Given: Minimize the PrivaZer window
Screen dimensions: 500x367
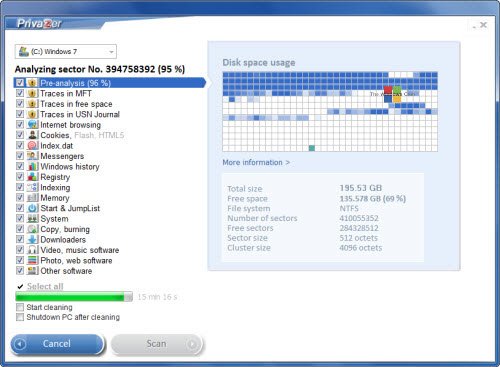Looking at the screenshot, I should tap(474, 26).
